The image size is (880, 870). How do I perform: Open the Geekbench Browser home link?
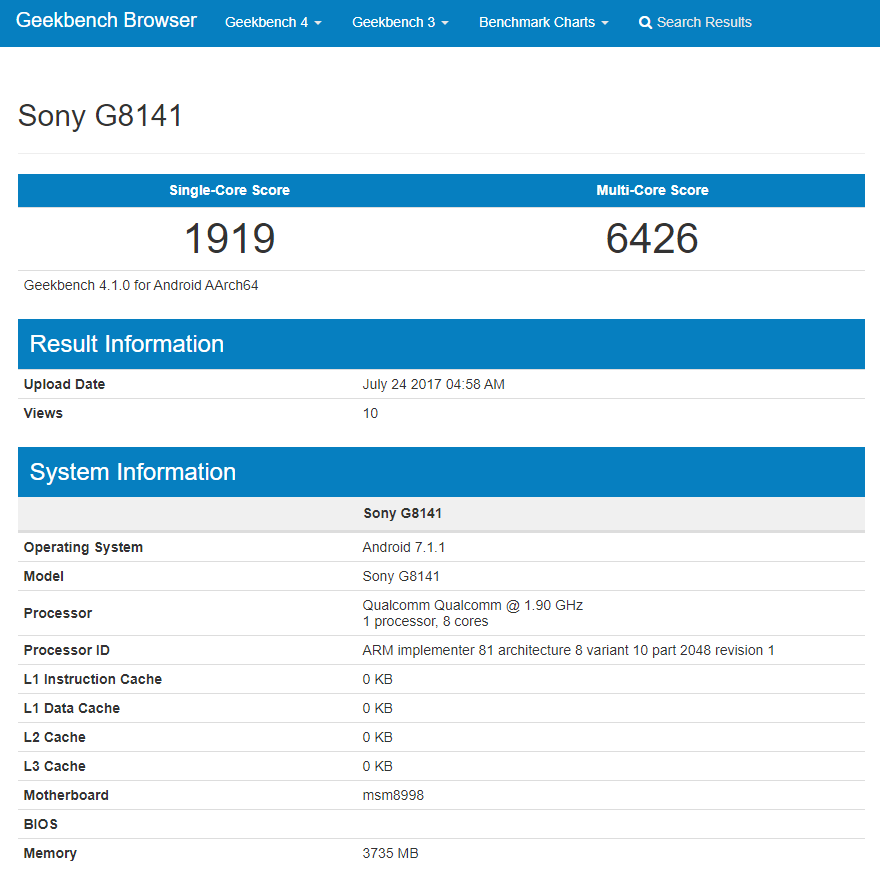coord(106,20)
